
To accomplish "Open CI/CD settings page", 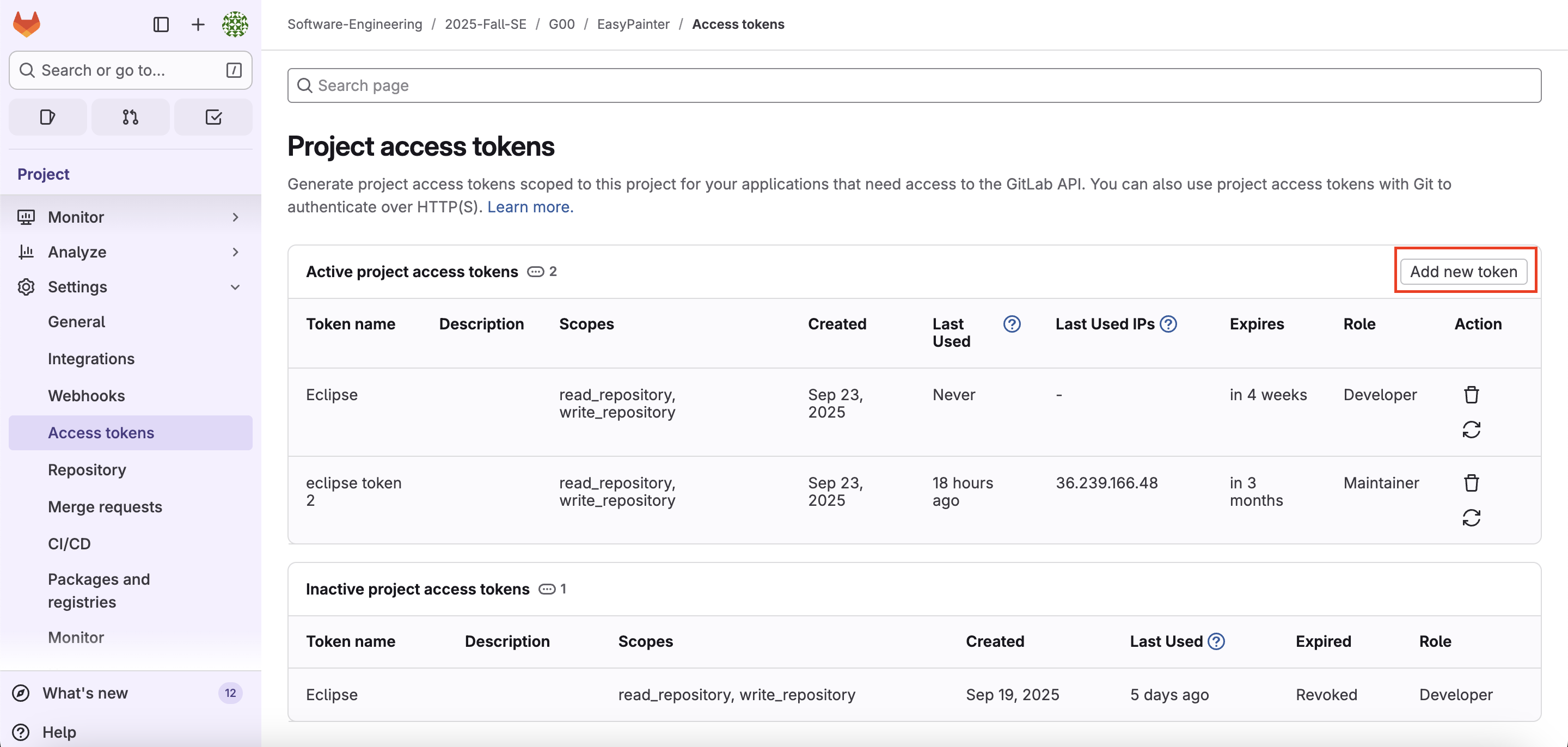I will [69, 544].
